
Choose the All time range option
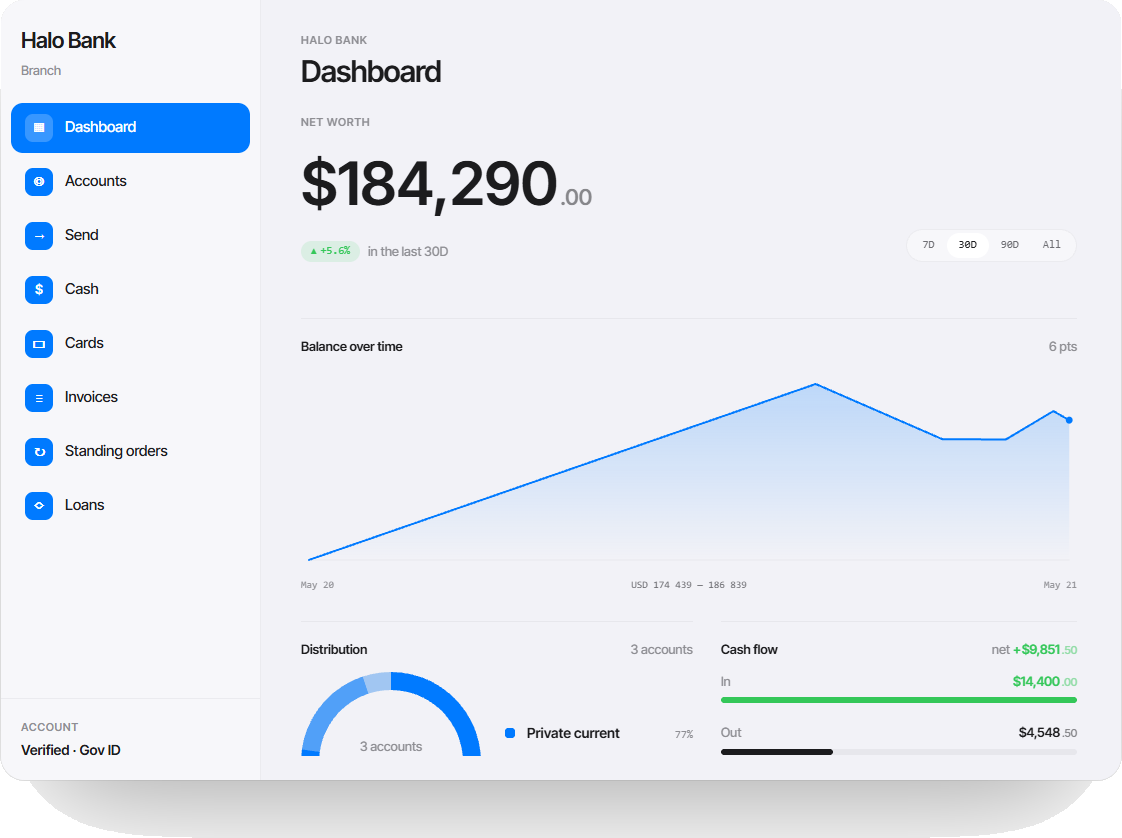[1051, 245]
